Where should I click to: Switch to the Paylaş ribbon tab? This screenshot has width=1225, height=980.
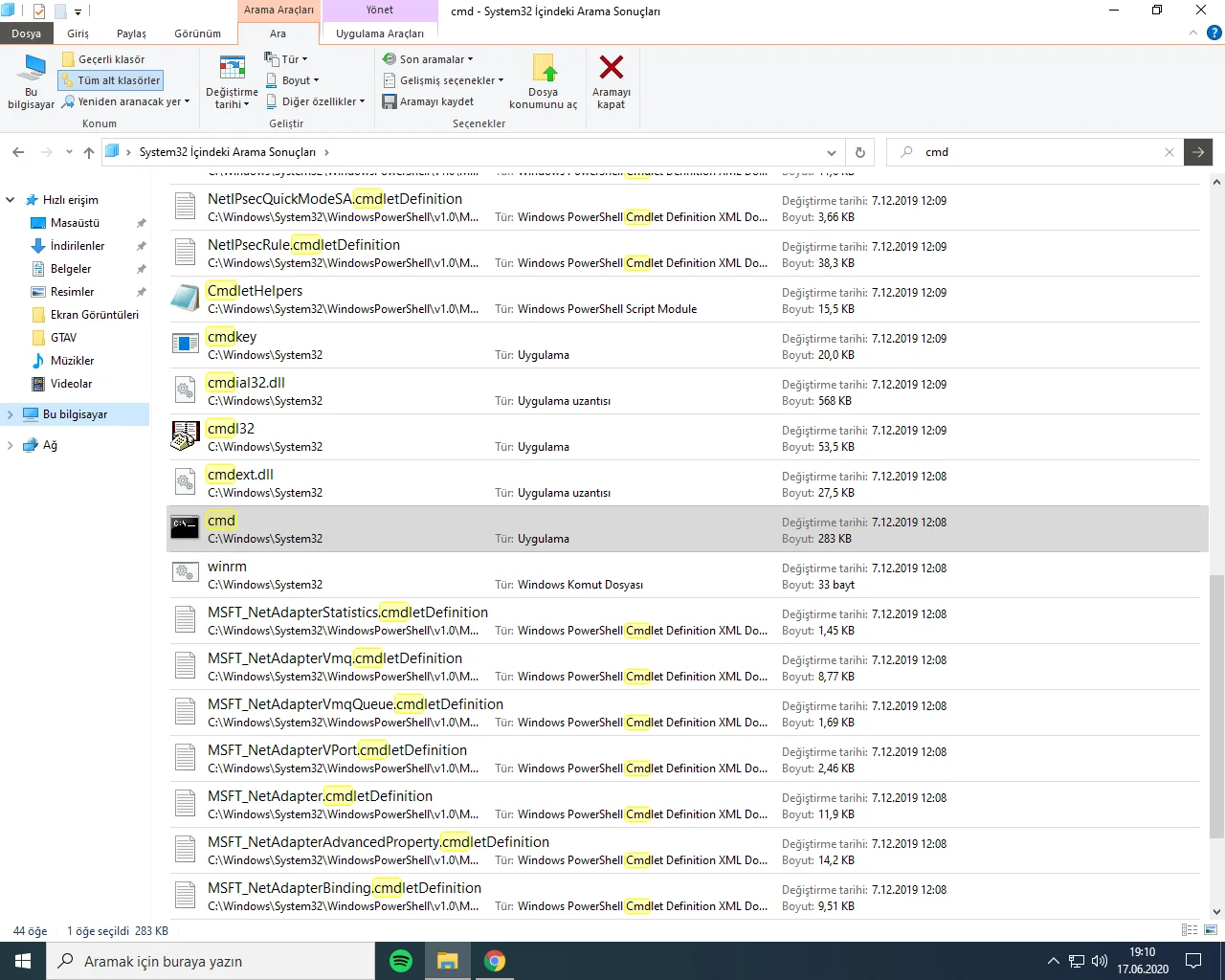click(x=132, y=33)
